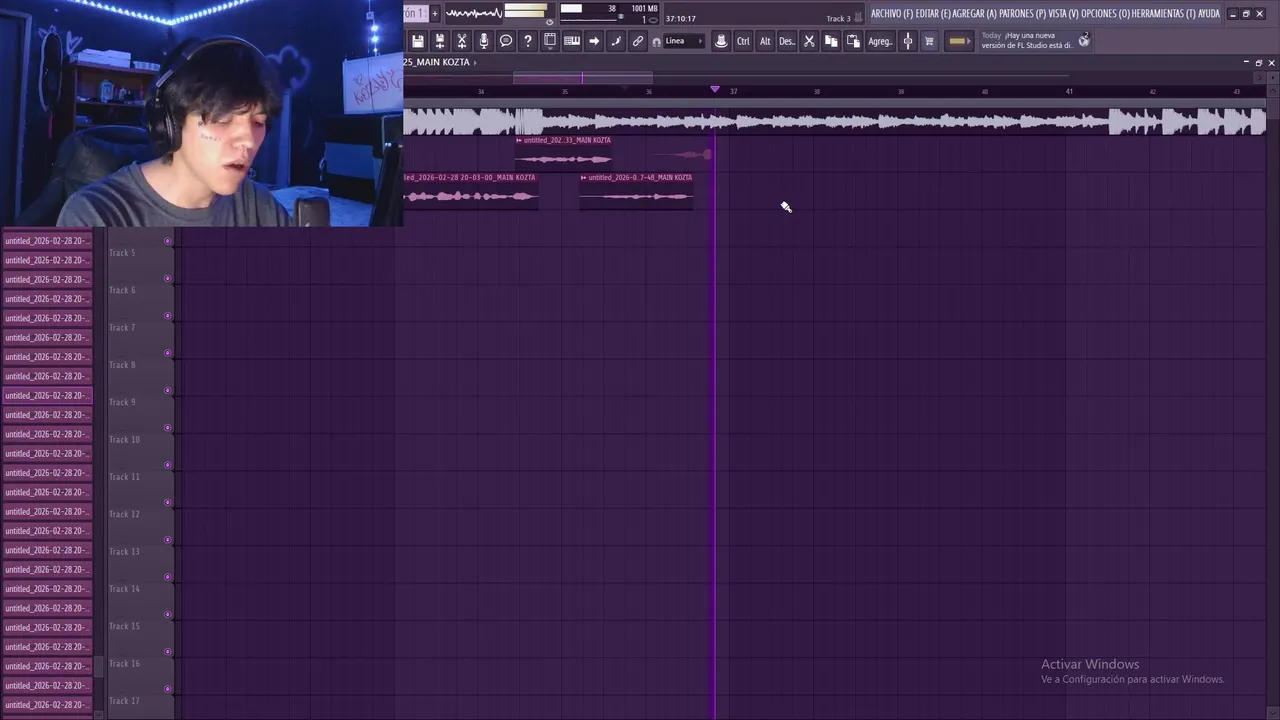Click the question mark help icon
This screenshot has height=720, width=1280.
coord(528,41)
